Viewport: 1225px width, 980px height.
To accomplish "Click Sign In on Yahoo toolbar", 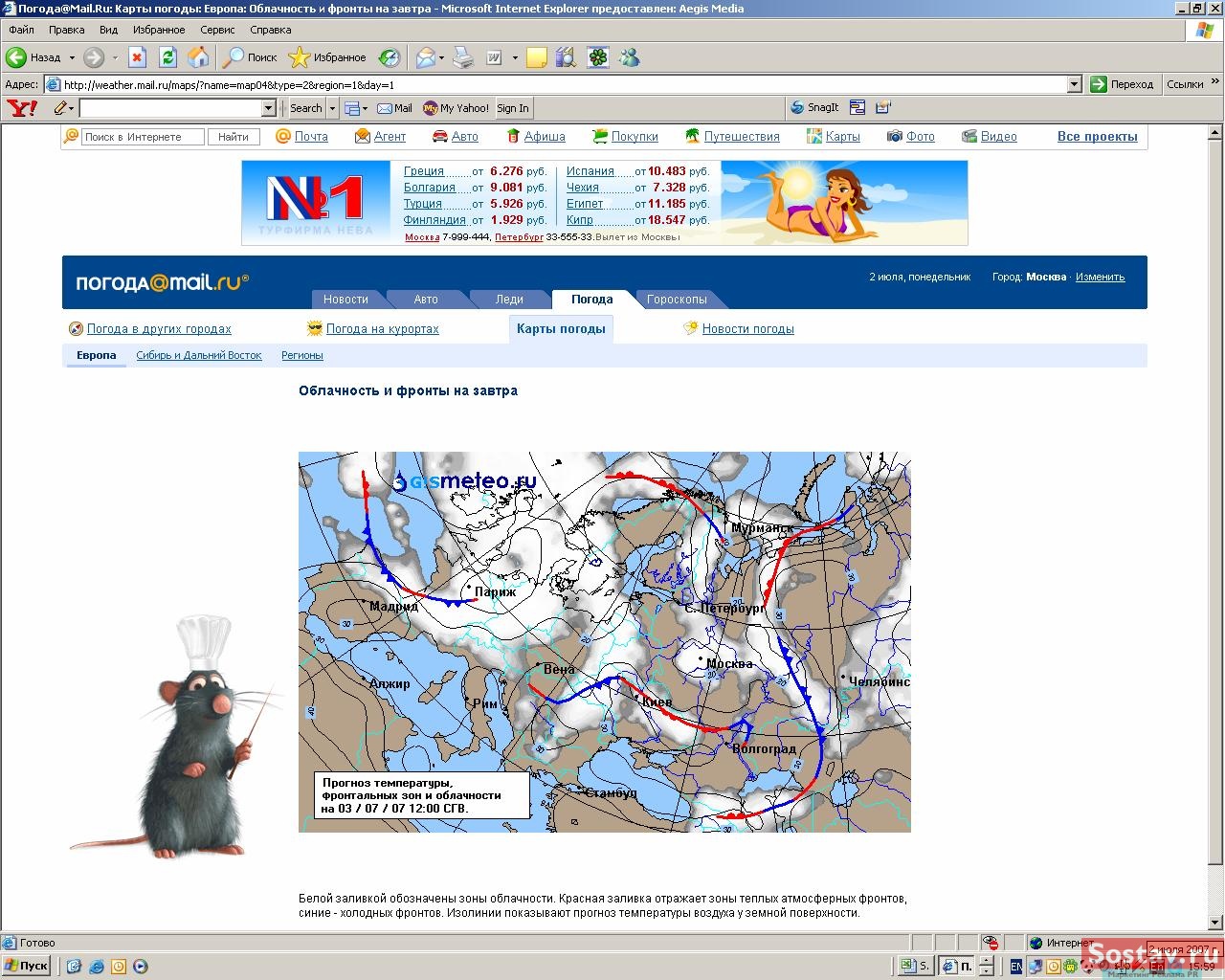I will pos(513,108).
